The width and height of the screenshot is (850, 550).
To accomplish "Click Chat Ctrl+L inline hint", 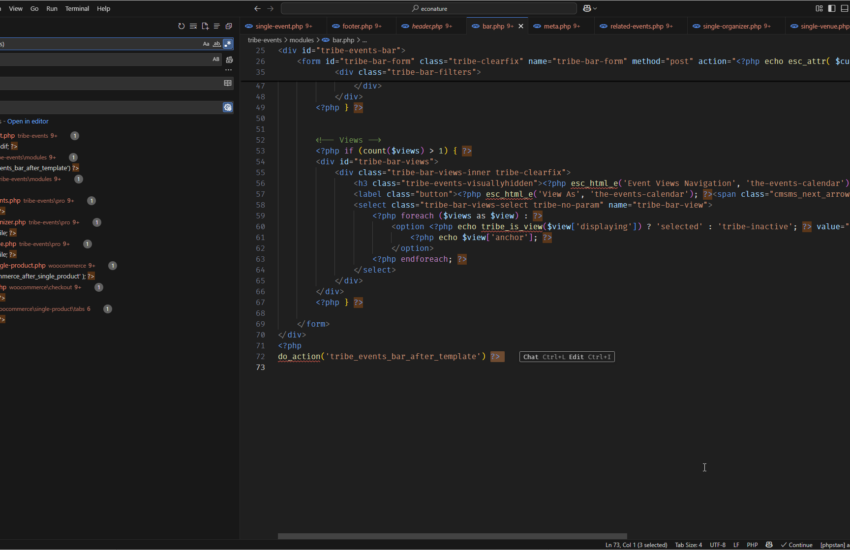I will (544, 357).
